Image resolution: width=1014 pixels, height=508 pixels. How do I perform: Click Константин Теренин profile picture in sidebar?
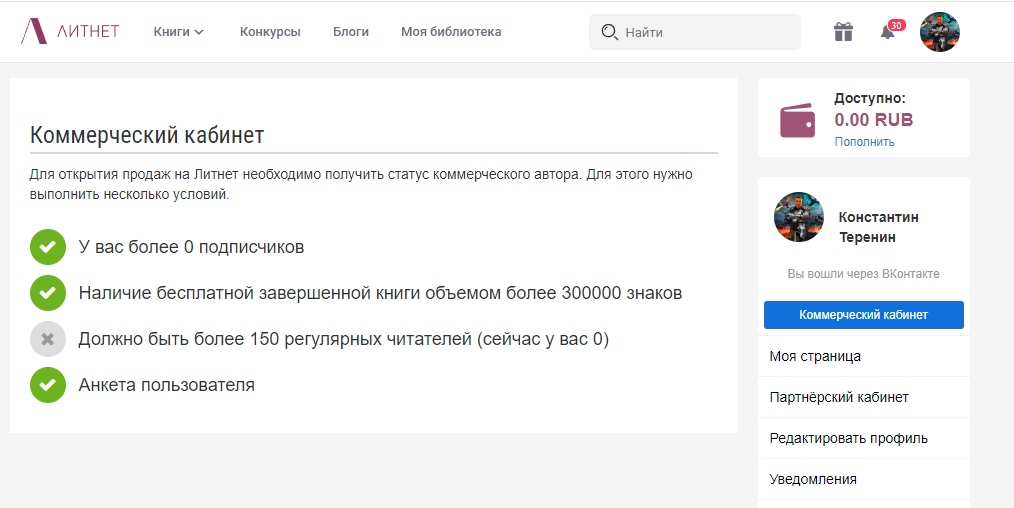[799, 217]
